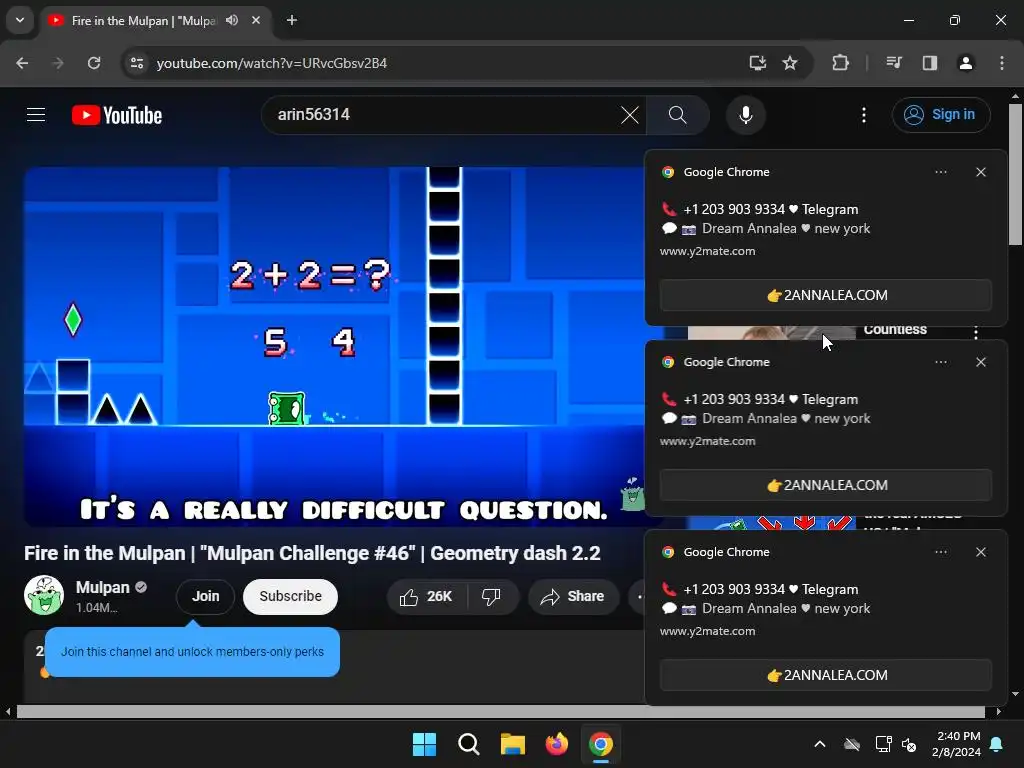
Task: Open the YouTube settings three-dot menu
Action: pos(863,115)
